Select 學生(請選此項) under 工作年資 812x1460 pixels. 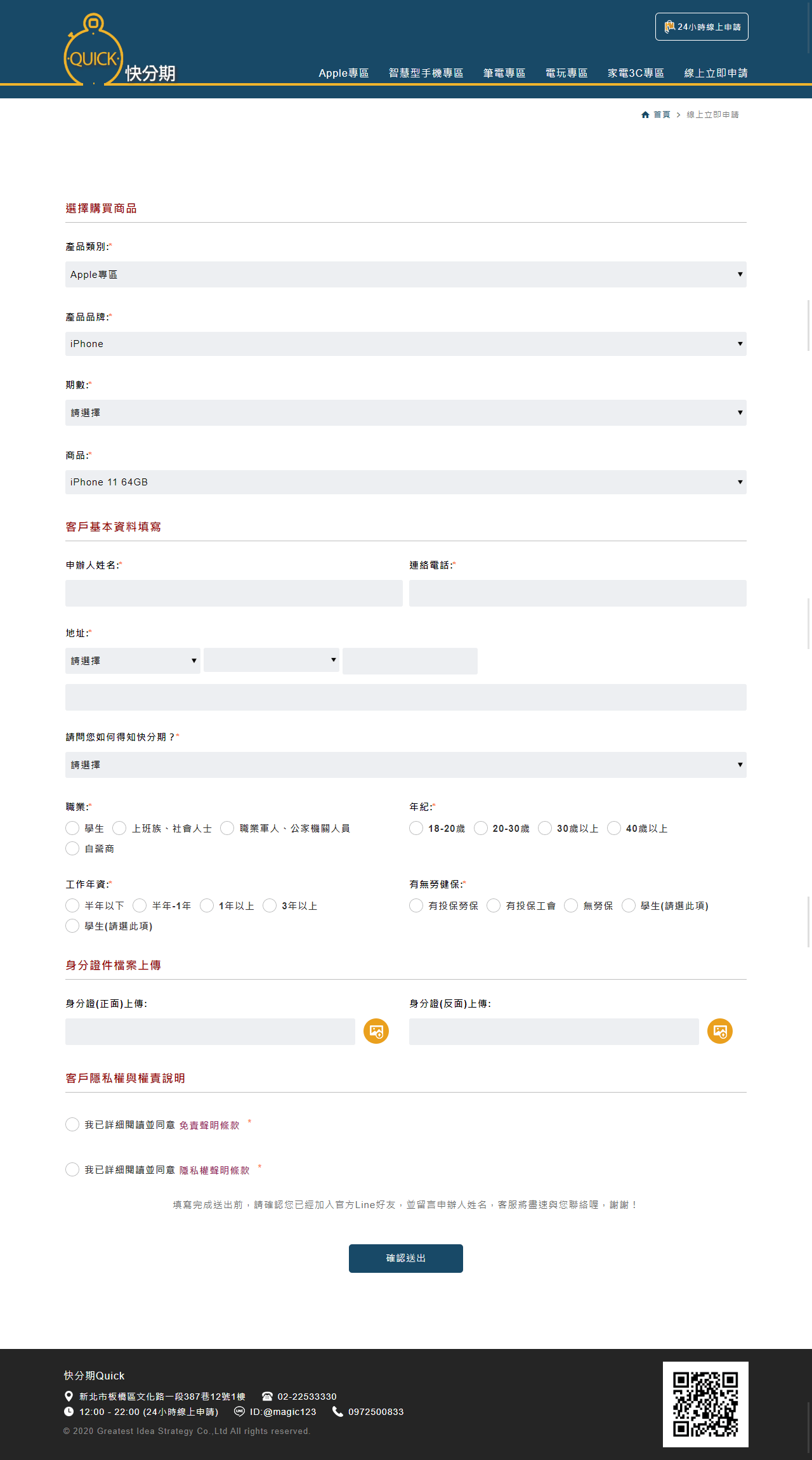[x=72, y=926]
